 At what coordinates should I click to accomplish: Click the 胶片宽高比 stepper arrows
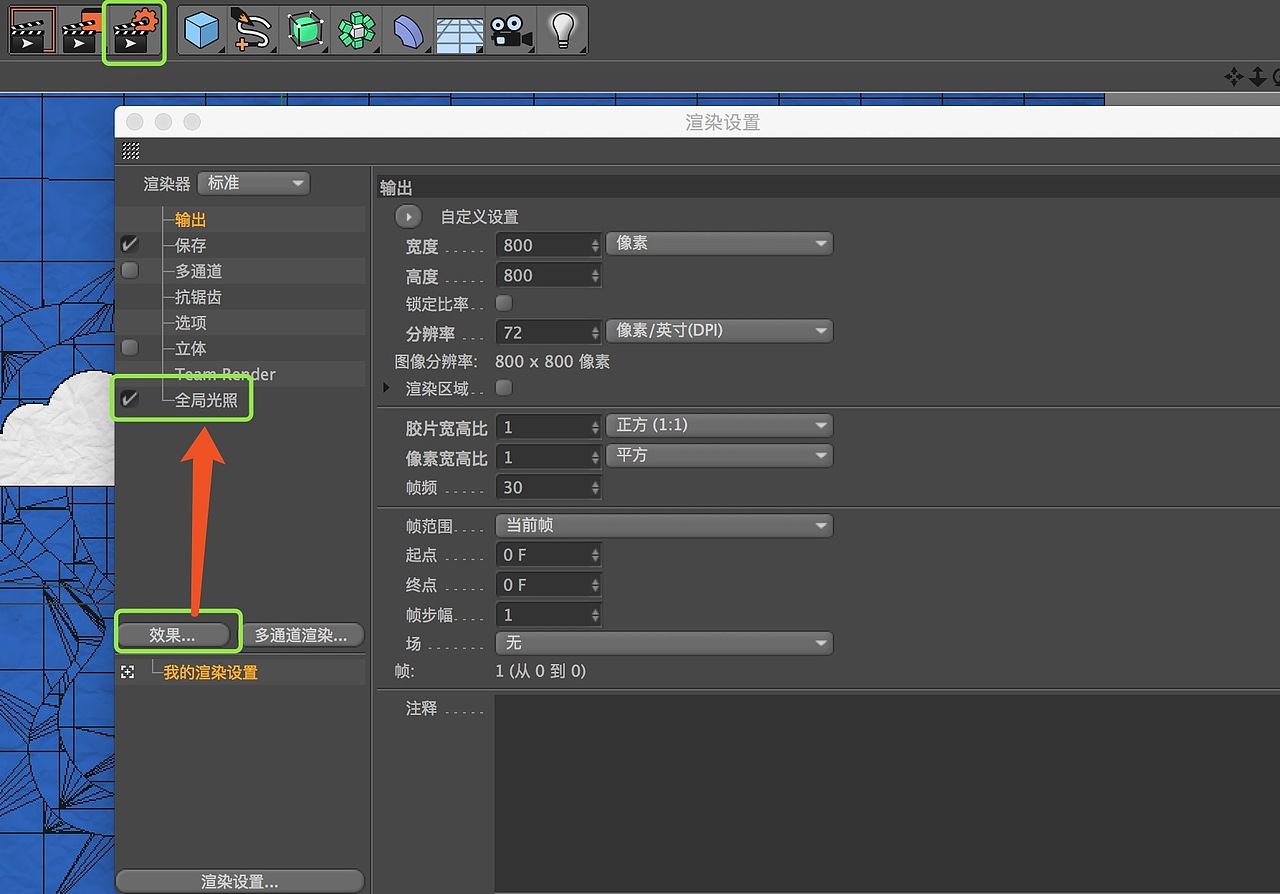(596, 427)
